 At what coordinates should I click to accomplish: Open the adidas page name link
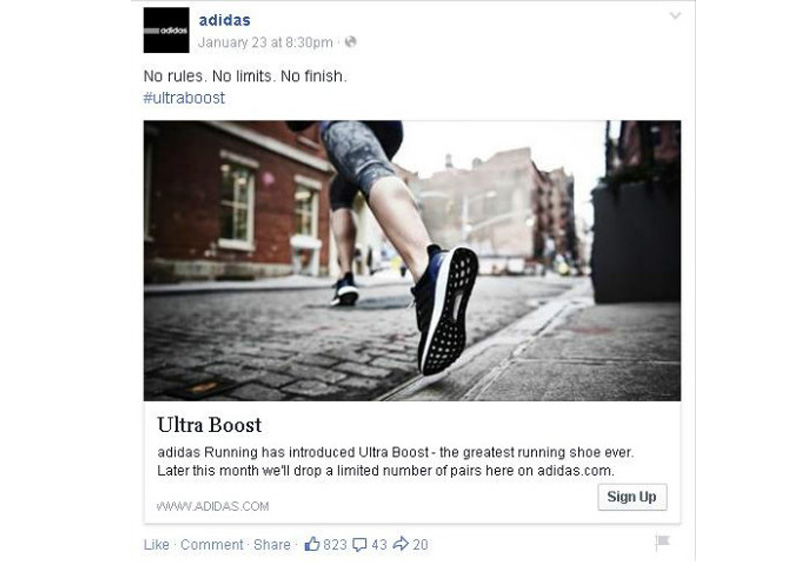(x=224, y=20)
